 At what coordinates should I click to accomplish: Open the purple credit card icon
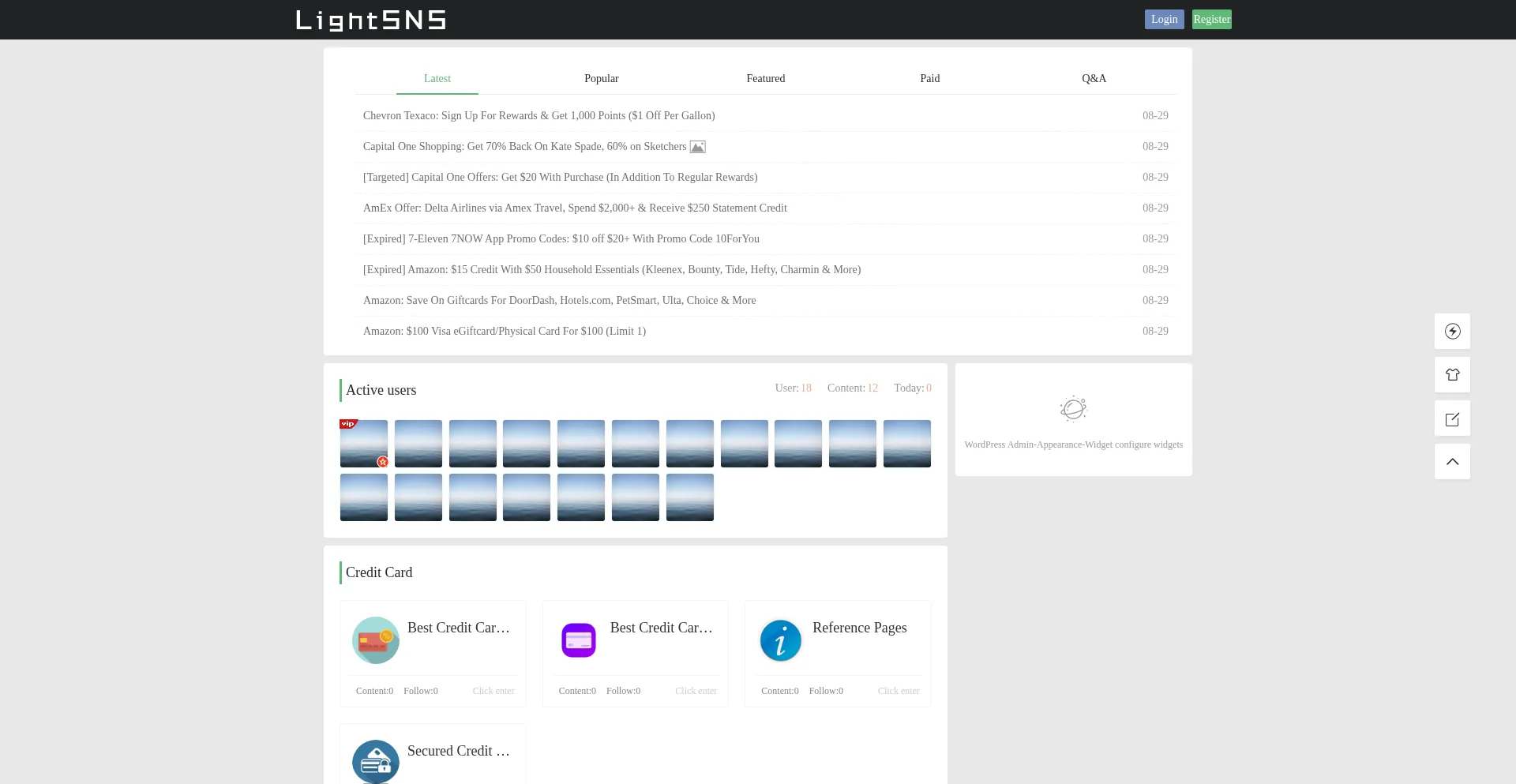click(579, 640)
